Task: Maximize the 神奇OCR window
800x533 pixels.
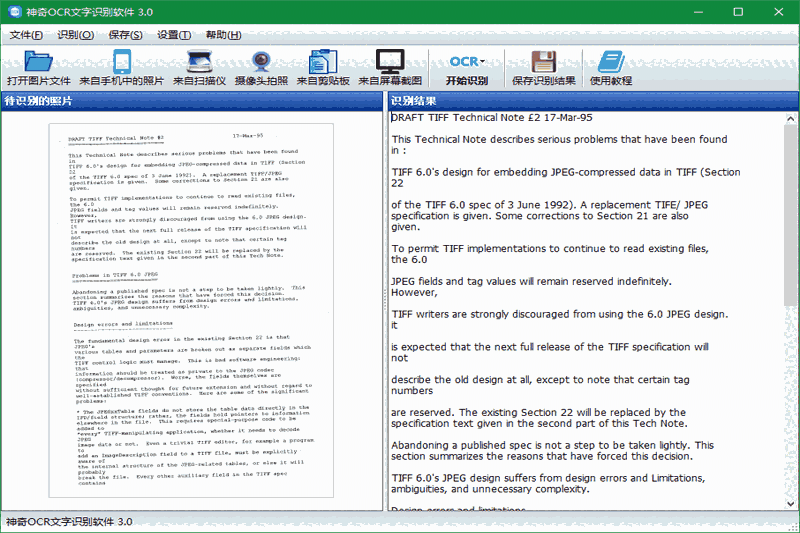Action: (738, 12)
